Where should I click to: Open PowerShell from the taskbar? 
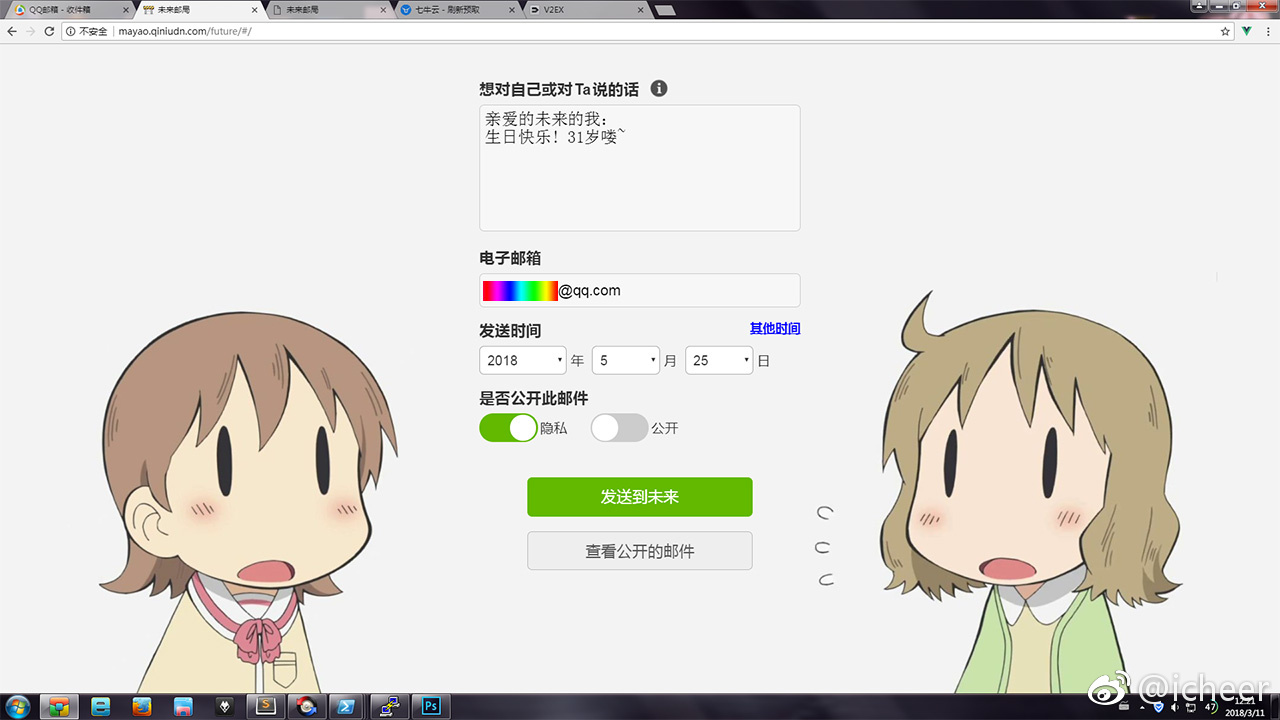pyautogui.click(x=347, y=707)
